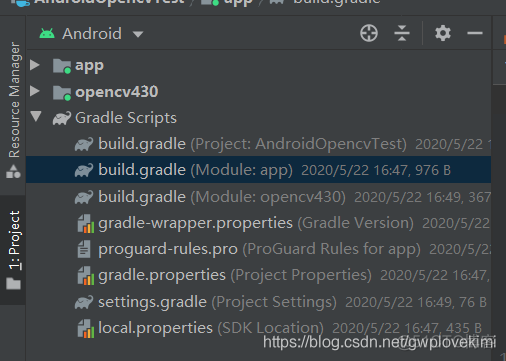
Task: Select the opencv430 module row
Action: 258,91
